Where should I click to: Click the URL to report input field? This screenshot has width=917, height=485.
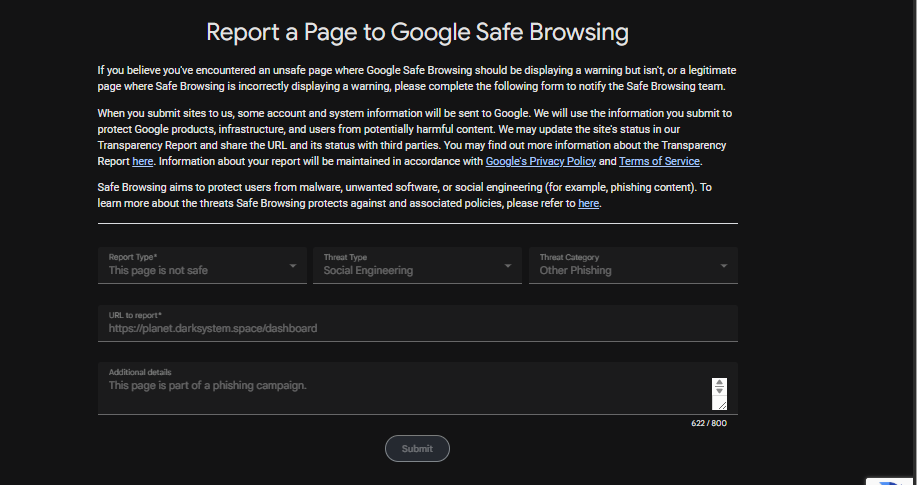pyautogui.click(x=418, y=323)
